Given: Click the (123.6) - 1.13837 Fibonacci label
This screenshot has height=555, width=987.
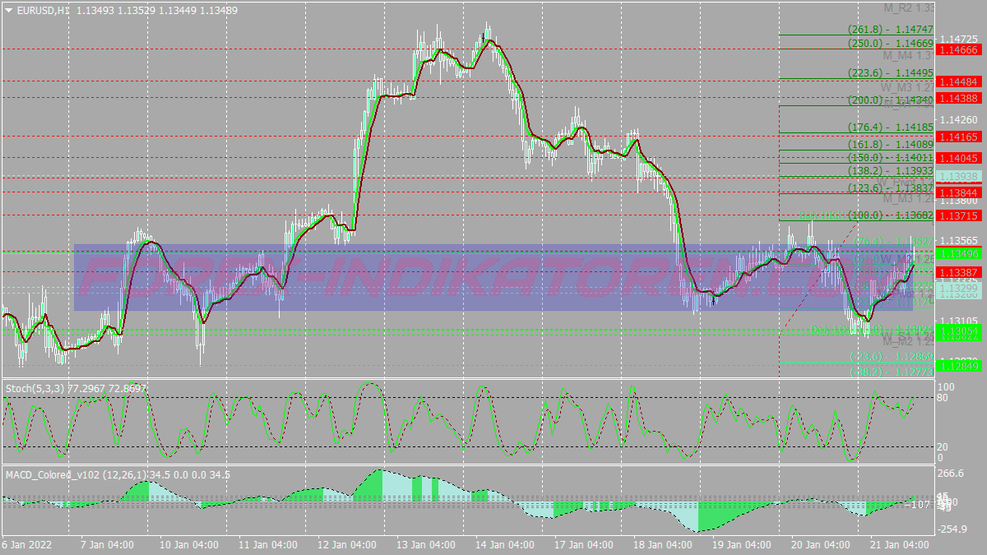Looking at the screenshot, I should coord(890,188).
